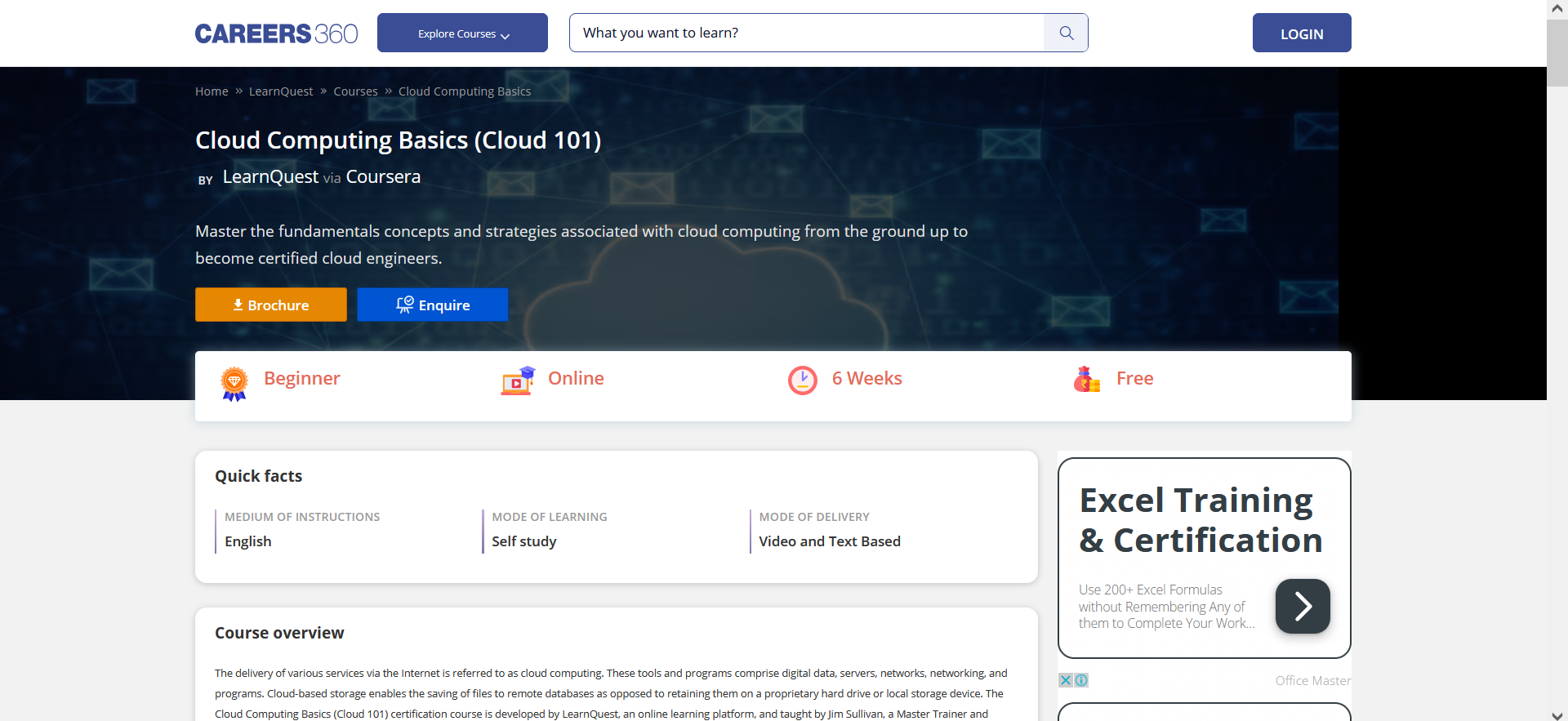1568x721 pixels.
Task: Click the 'Course overview' heading
Action: click(x=279, y=633)
